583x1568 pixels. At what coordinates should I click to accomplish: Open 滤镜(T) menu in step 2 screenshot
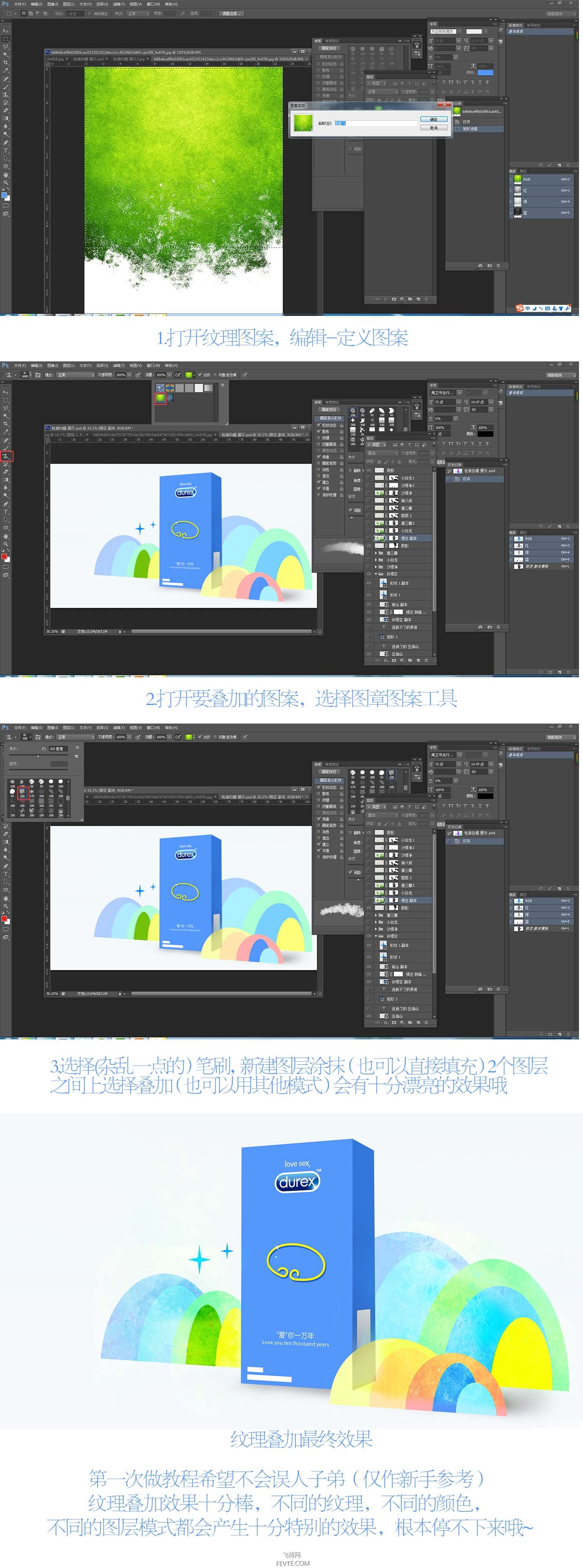[119, 366]
